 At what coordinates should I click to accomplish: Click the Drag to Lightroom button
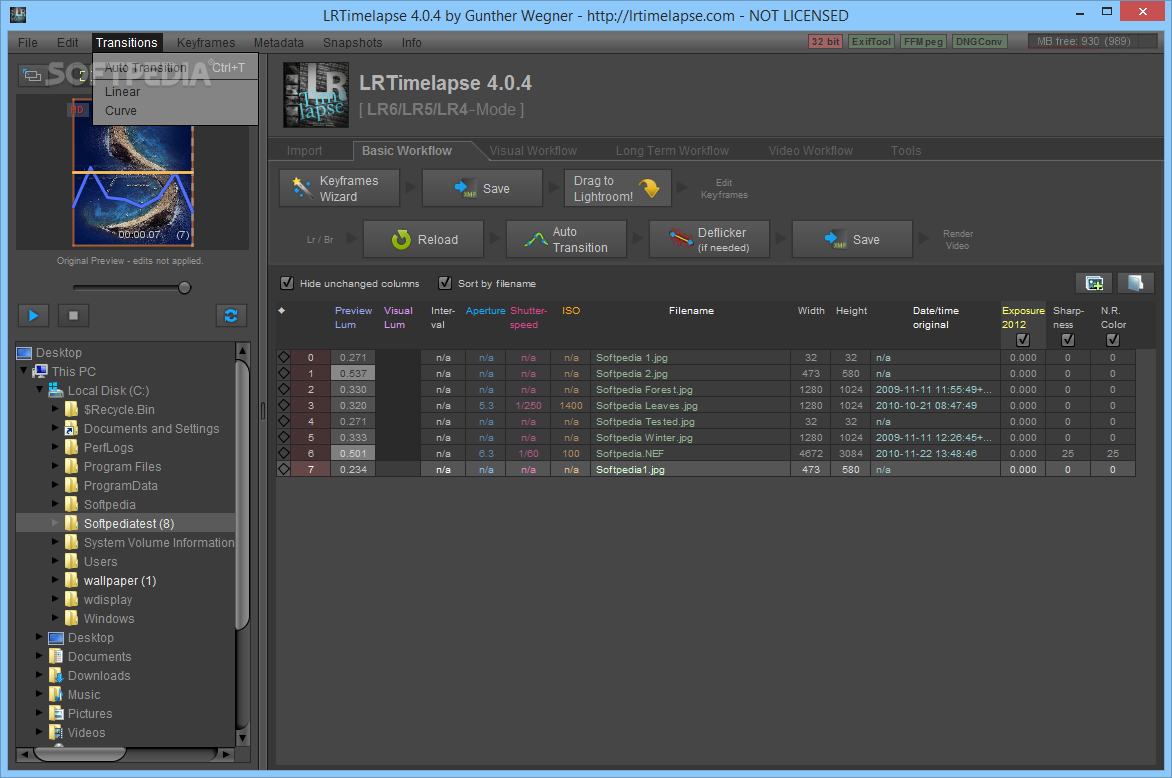tap(617, 188)
